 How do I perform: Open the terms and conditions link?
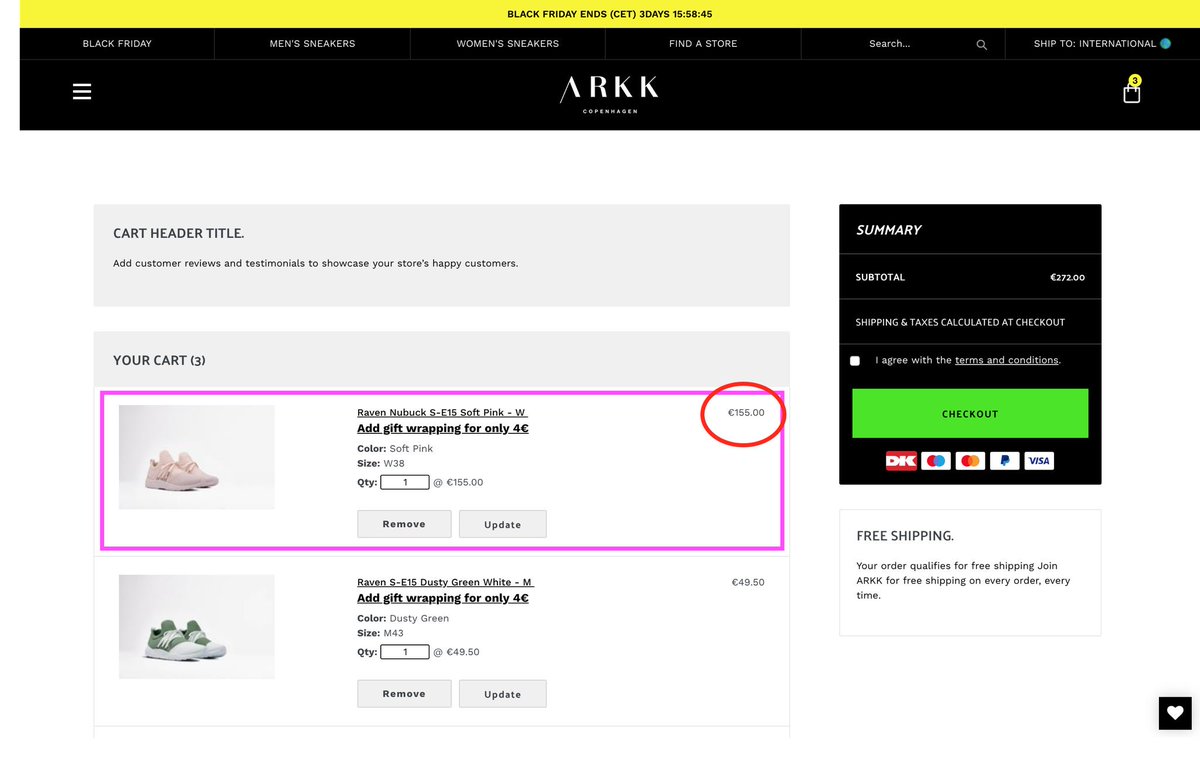[1007, 360]
